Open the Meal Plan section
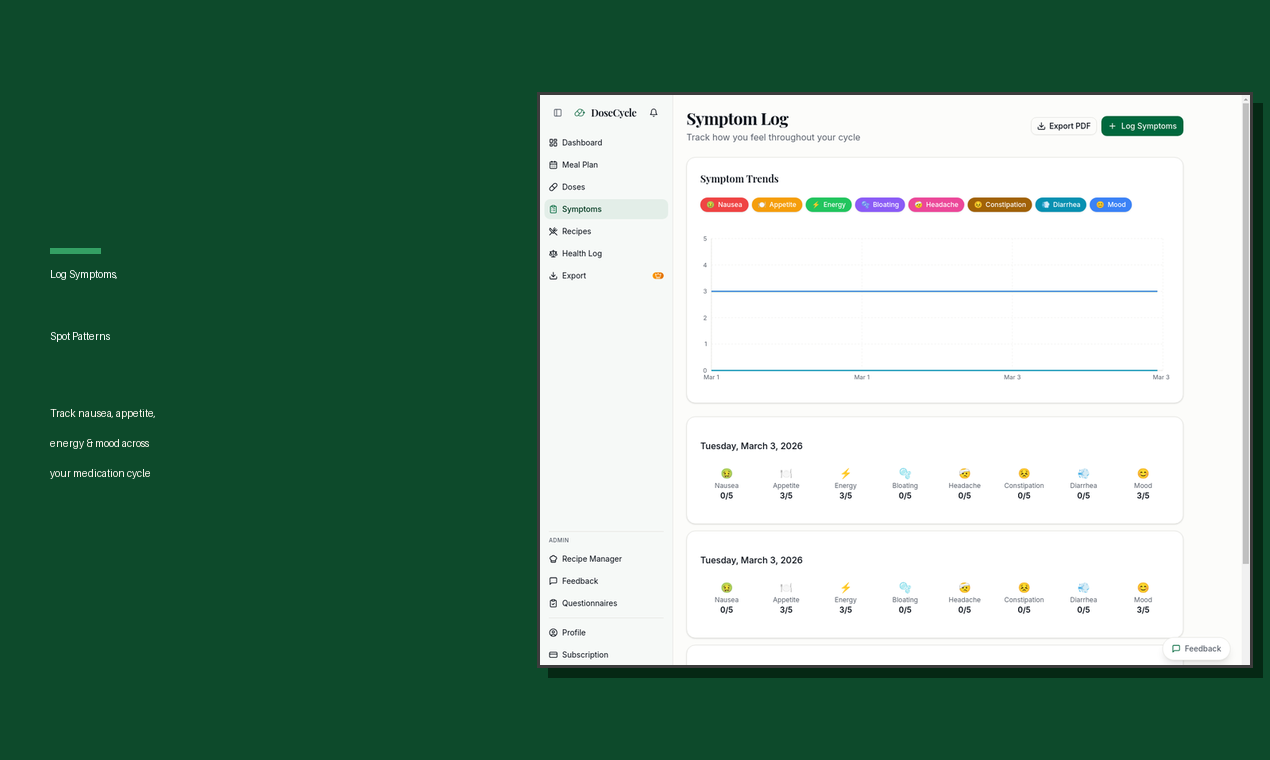1270x760 pixels. point(606,165)
